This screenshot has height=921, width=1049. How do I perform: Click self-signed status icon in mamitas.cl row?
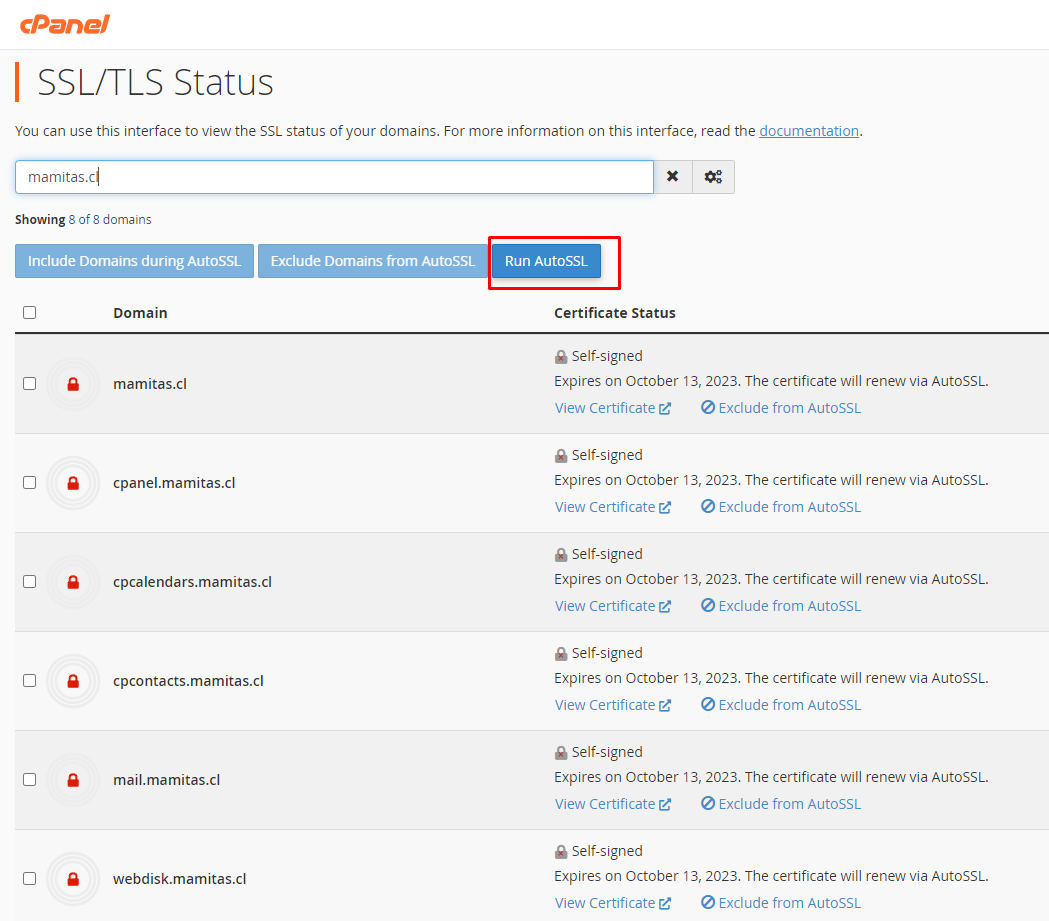click(x=561, y=357)
